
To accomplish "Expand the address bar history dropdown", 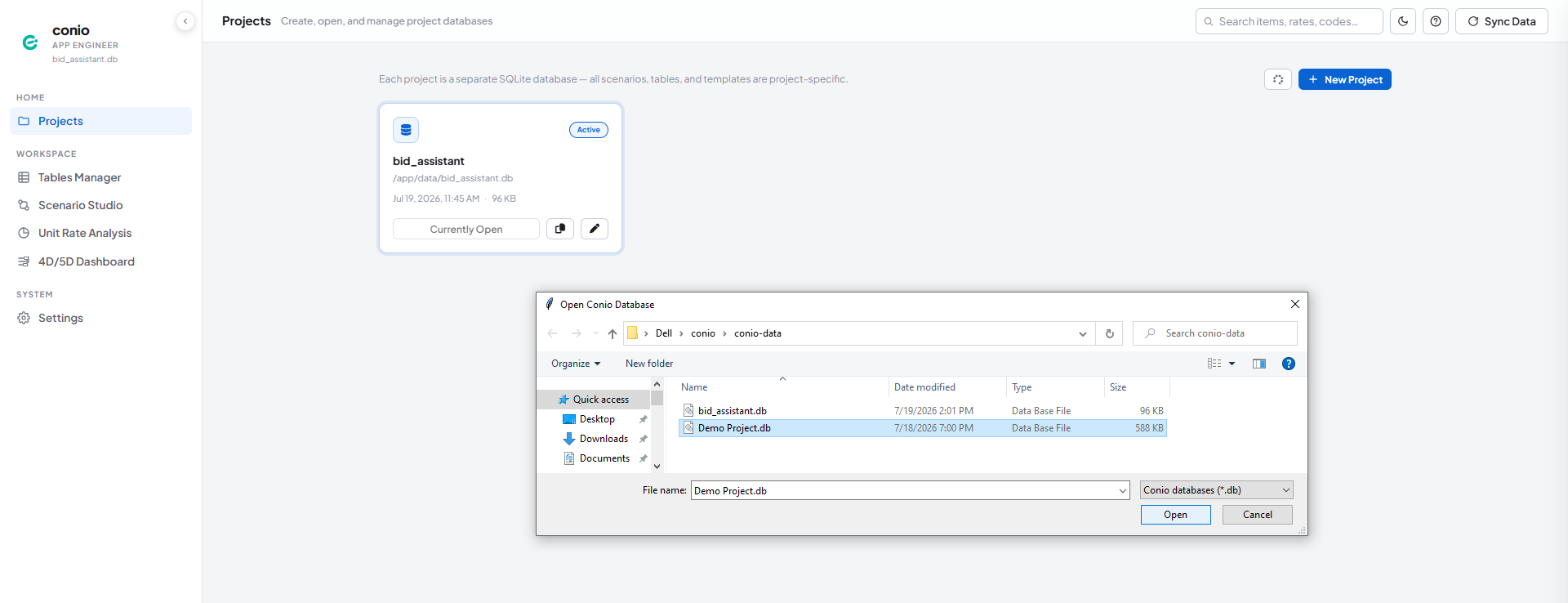I will pos(1083,333).
